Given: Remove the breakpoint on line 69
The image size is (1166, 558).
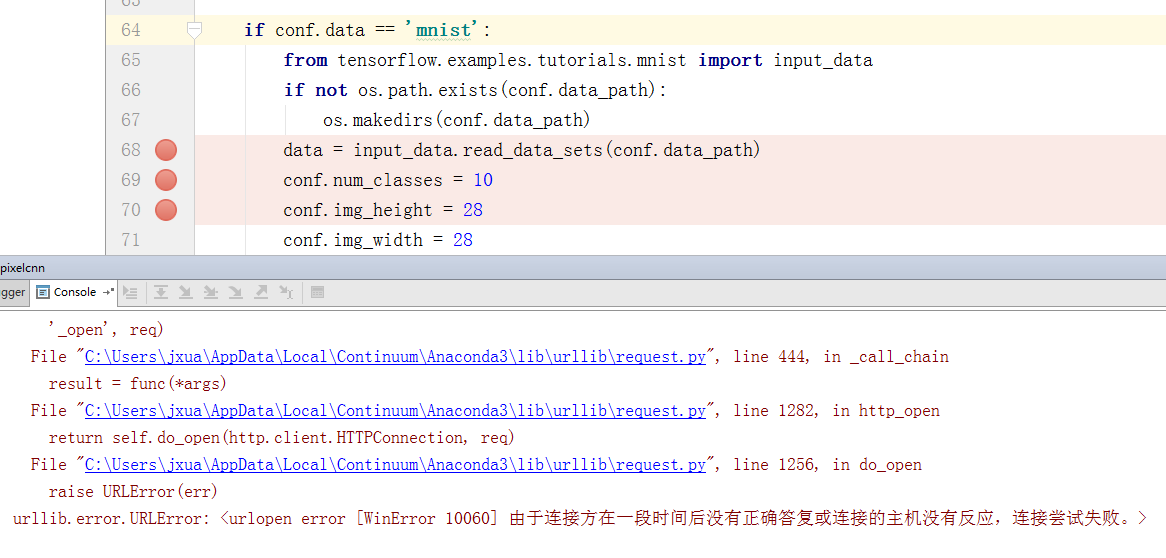Looking at the screenshot, I should tap(166, 180).
